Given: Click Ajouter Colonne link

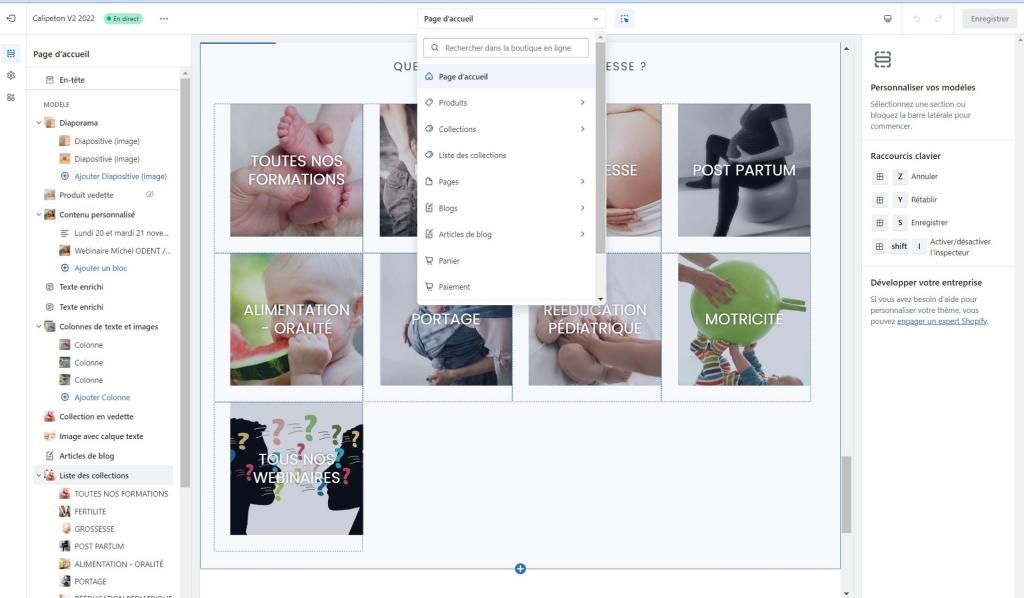Looking at the screenshot, I should pyautogui.click(x=102, y=397).
